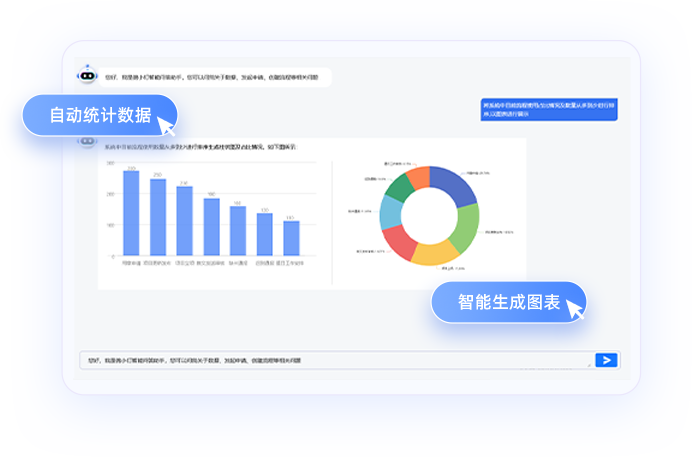Click the light blue donut chart segment
692x457 pixels.
[x=391, y=212]
